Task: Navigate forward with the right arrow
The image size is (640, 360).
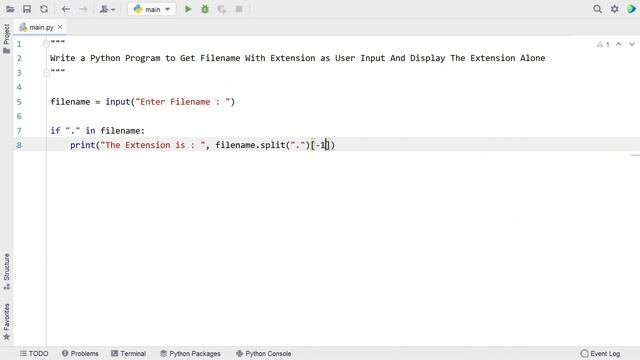Action: coord(83,9)
